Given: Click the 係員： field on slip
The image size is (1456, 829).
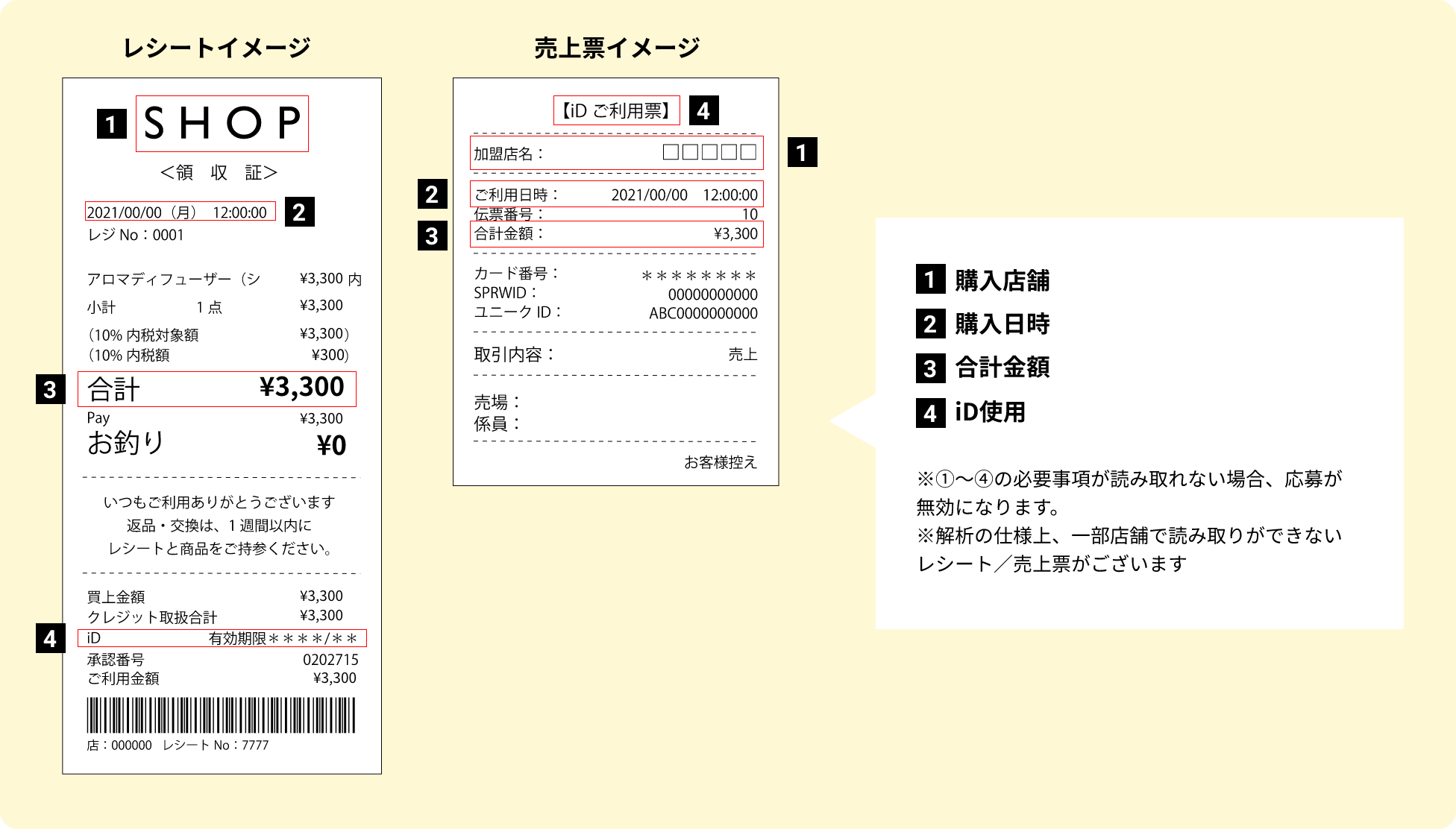Looking at the screenshot, I should pos(497,424).
